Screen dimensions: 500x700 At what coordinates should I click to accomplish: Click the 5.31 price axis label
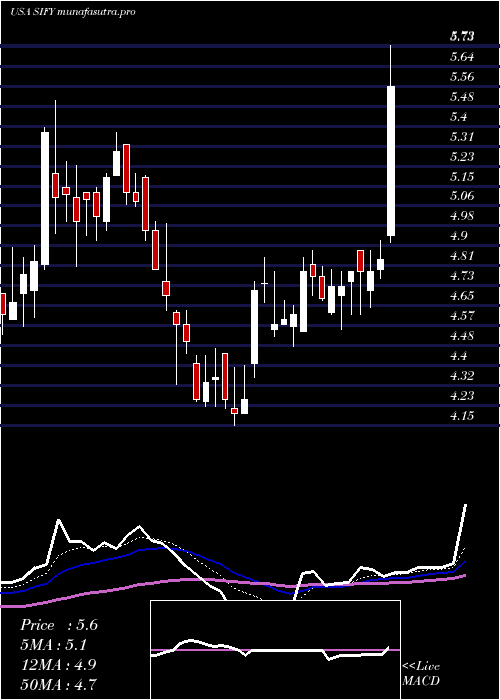point(462,137)
